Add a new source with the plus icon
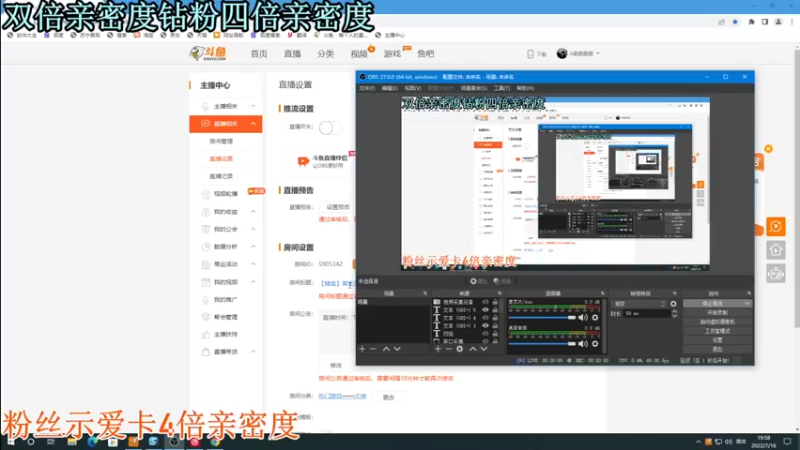This screenshot has height=450, width=800. pos(438,349)
